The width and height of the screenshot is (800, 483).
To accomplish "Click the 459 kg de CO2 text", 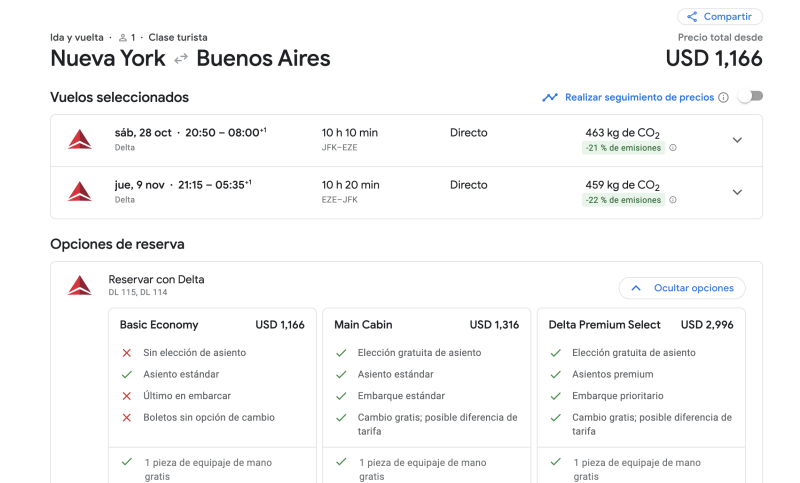I will 622,186.
